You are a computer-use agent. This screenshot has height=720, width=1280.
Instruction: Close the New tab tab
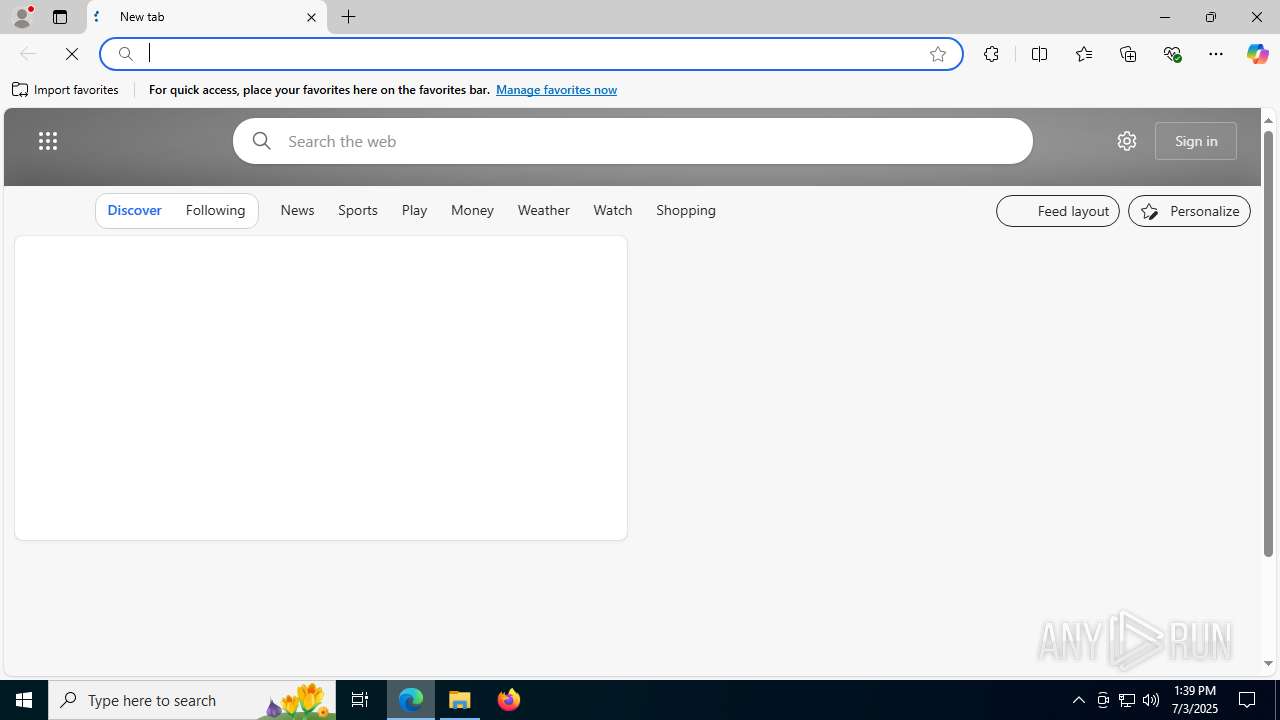[311, 17]
